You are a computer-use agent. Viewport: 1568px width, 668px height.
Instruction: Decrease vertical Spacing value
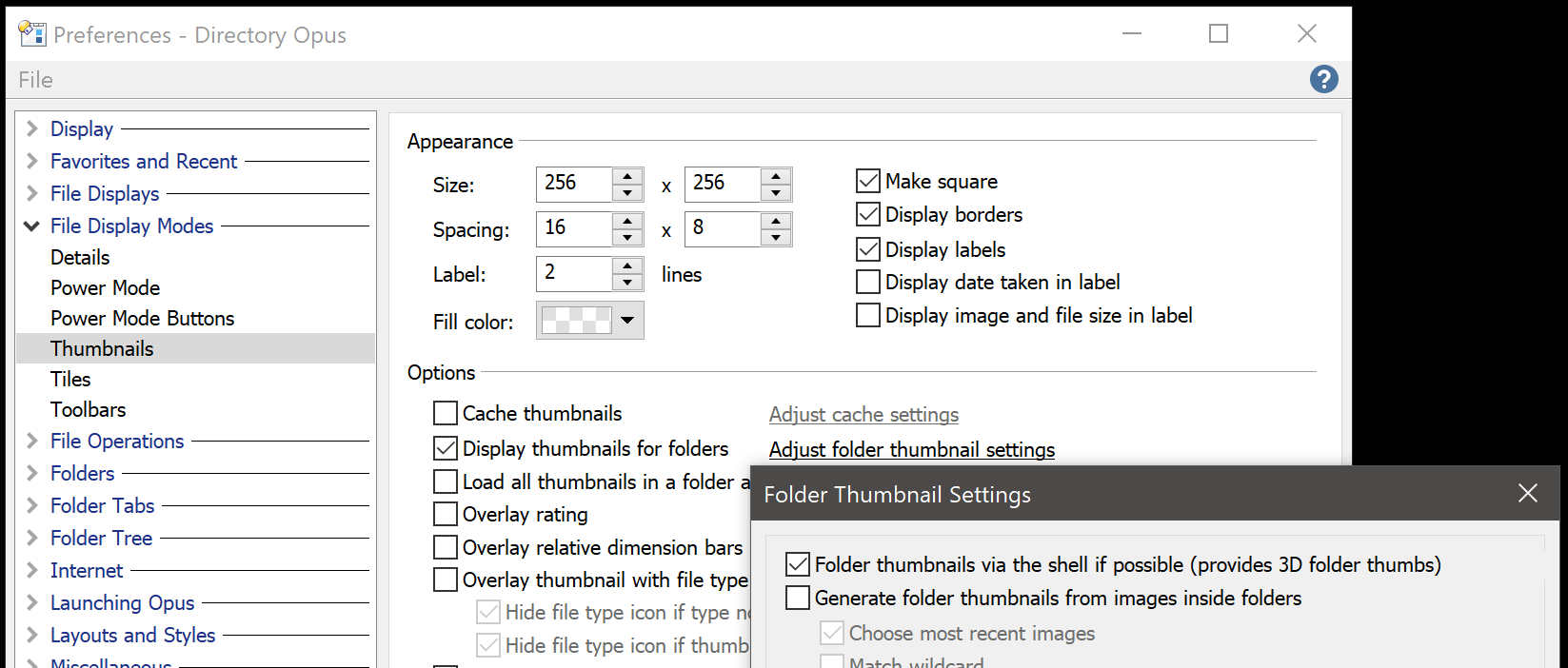[x=776, y=237]
